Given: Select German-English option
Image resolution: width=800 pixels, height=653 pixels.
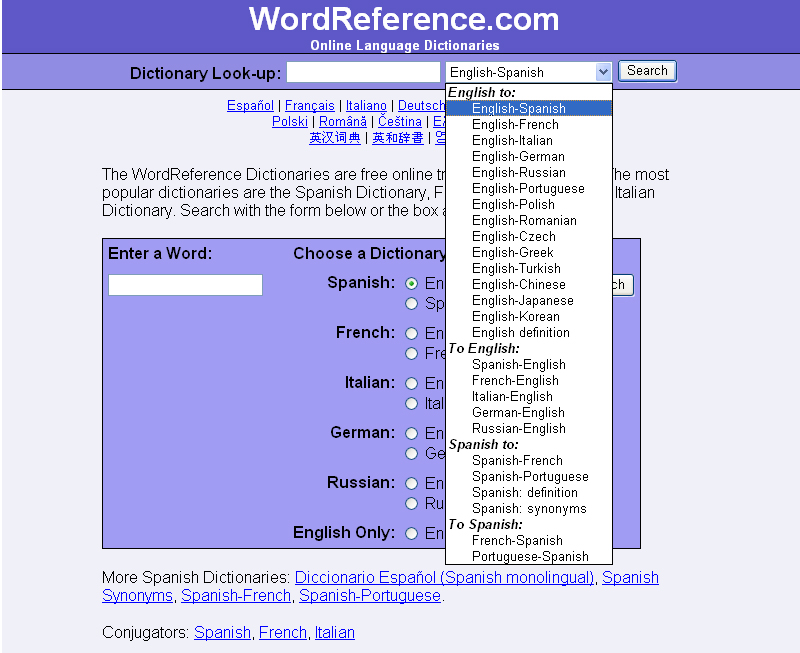Looking at the screenshot, I should (x=529, y=412).
